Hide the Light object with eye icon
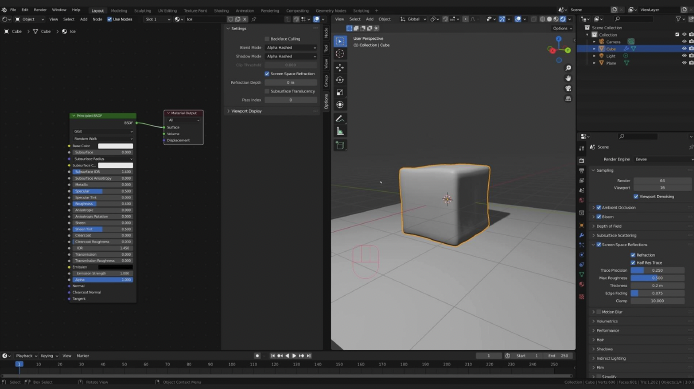 (684, 56)
